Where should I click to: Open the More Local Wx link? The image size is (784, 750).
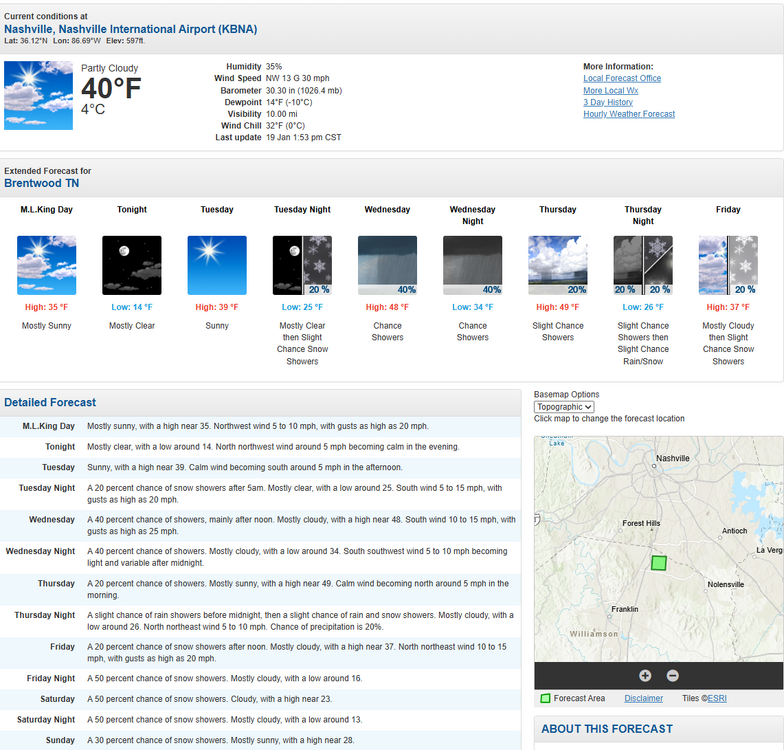click(x=610, y=91)
